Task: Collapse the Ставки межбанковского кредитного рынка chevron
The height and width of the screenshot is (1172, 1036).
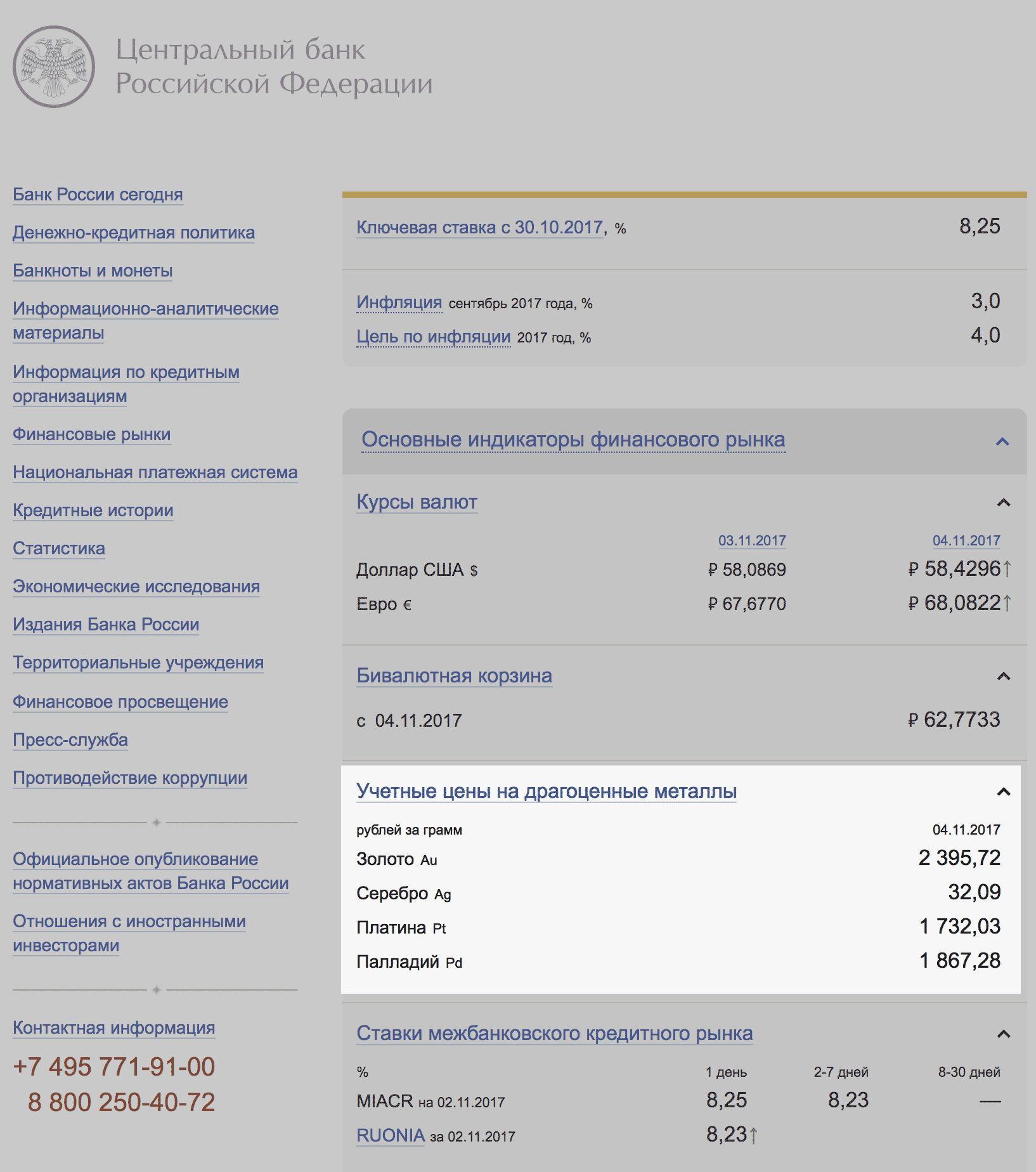Action: pyautogui.click(x=1003, y=1034)
